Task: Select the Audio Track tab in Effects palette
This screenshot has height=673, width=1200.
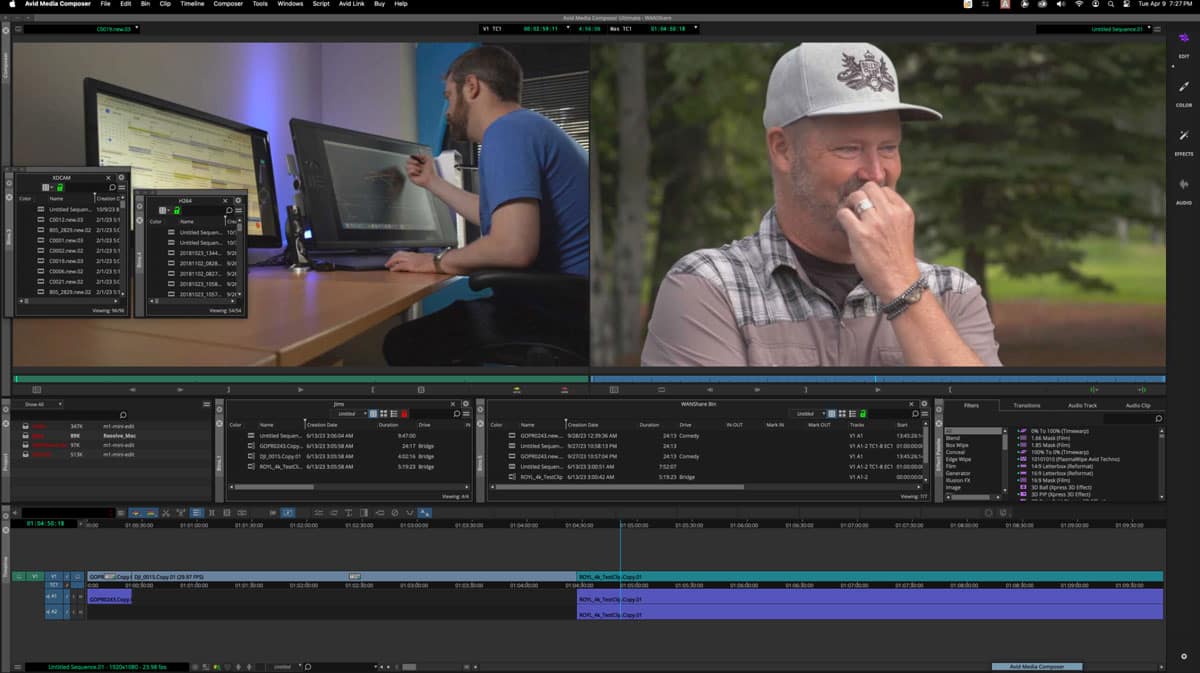Action: (x=1083, y=405)
